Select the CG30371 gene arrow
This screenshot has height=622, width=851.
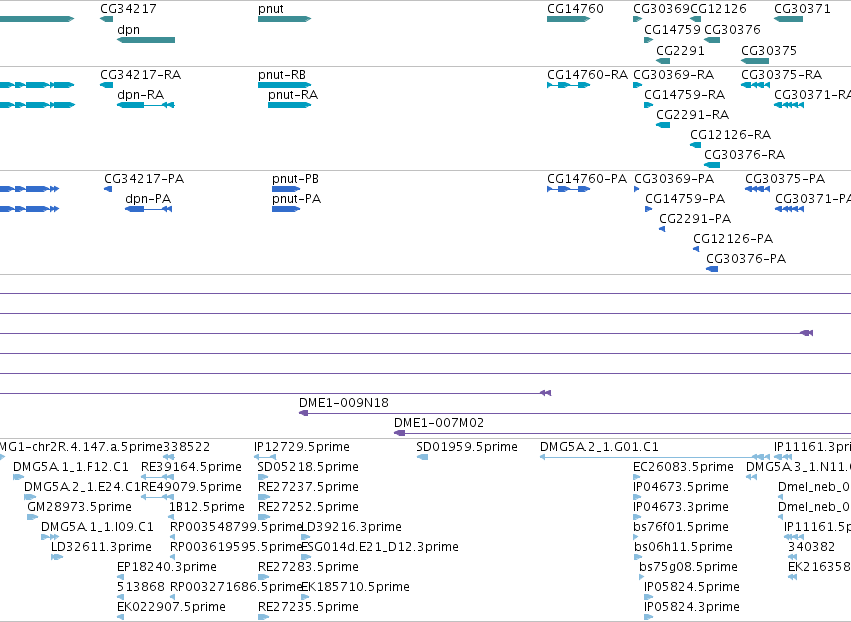tap(788, 19)
